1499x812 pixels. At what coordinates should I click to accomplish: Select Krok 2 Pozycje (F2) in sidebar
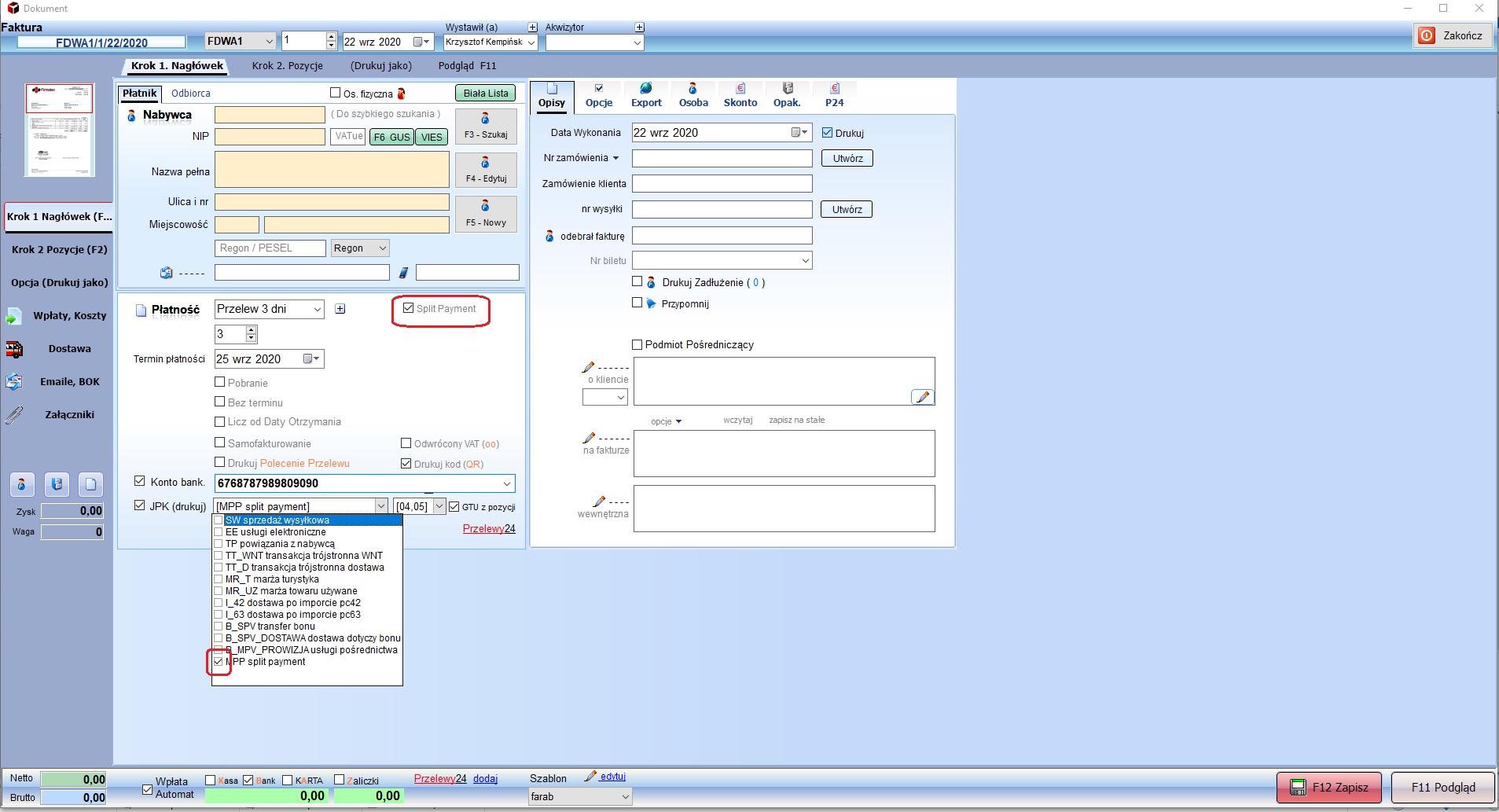click(x=59, y=250)
